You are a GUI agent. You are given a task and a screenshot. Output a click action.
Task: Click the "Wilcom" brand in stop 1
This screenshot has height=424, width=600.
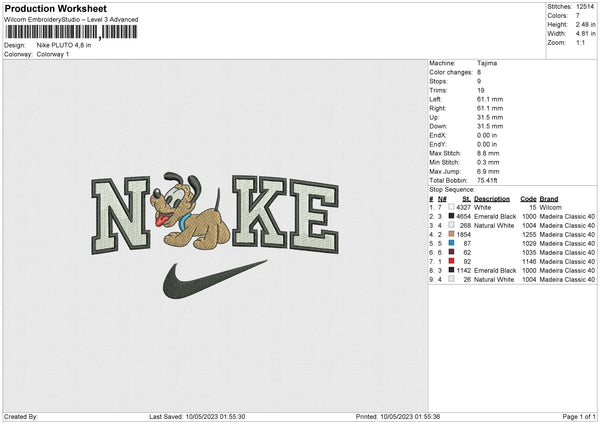550,207
